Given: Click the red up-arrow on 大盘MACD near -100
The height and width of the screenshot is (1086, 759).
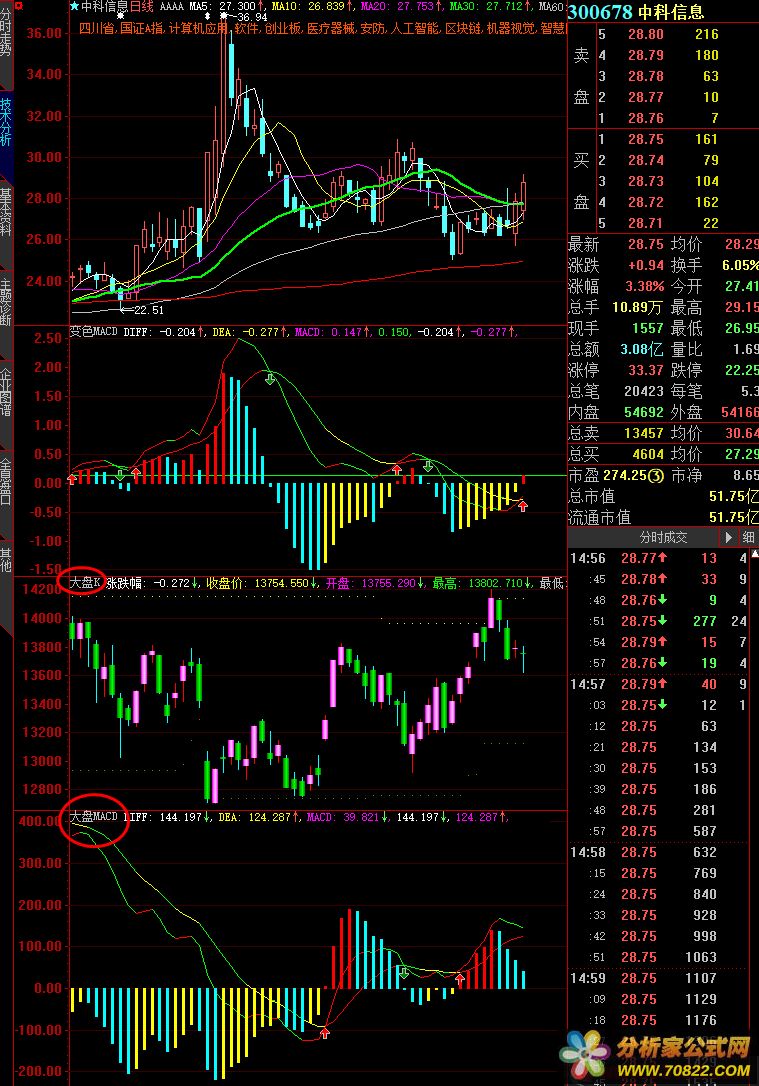Looking at the screenshot, I should pos(325,1033).
